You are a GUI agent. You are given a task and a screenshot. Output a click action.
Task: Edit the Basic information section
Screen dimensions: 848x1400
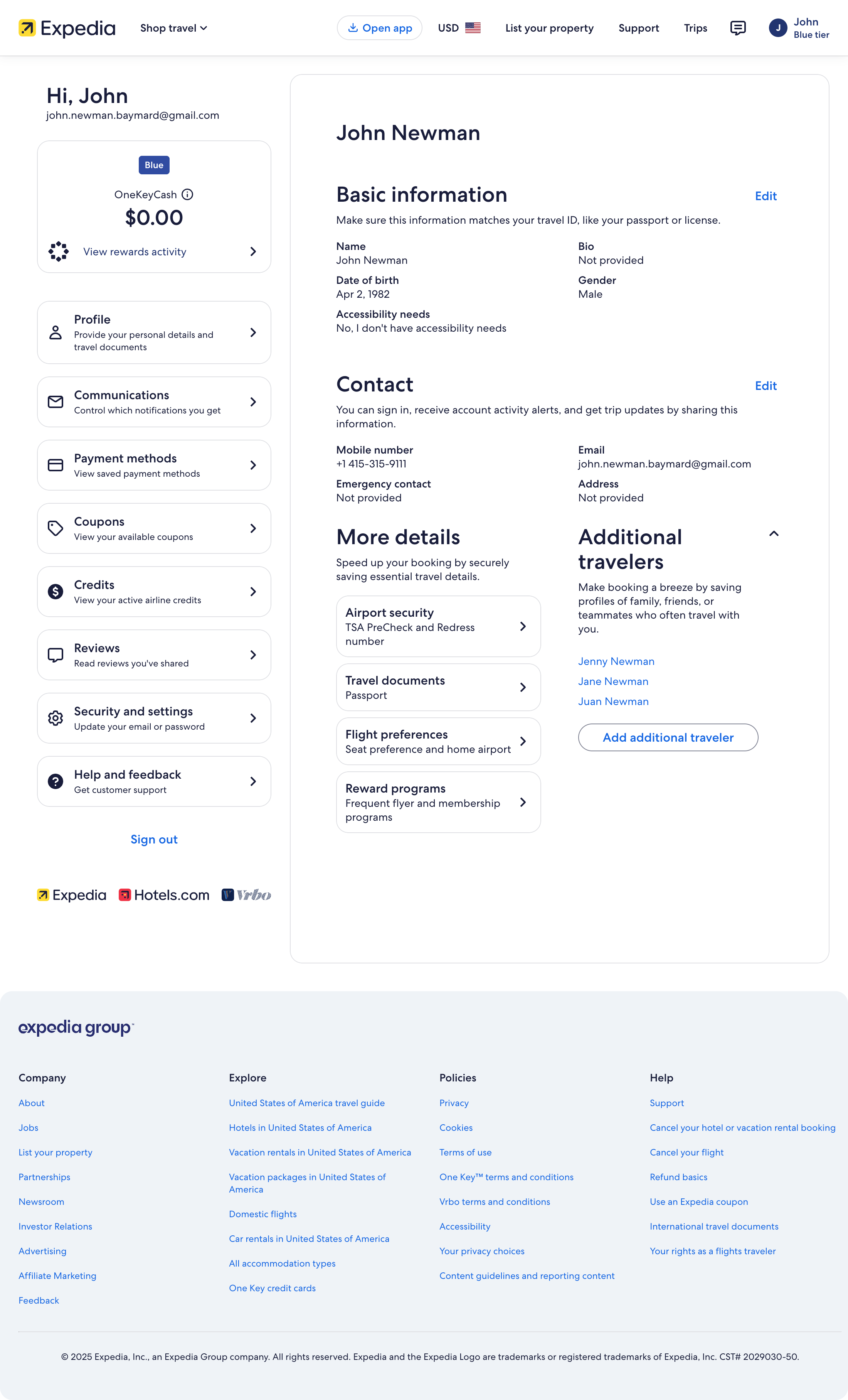tap(766, 196)
